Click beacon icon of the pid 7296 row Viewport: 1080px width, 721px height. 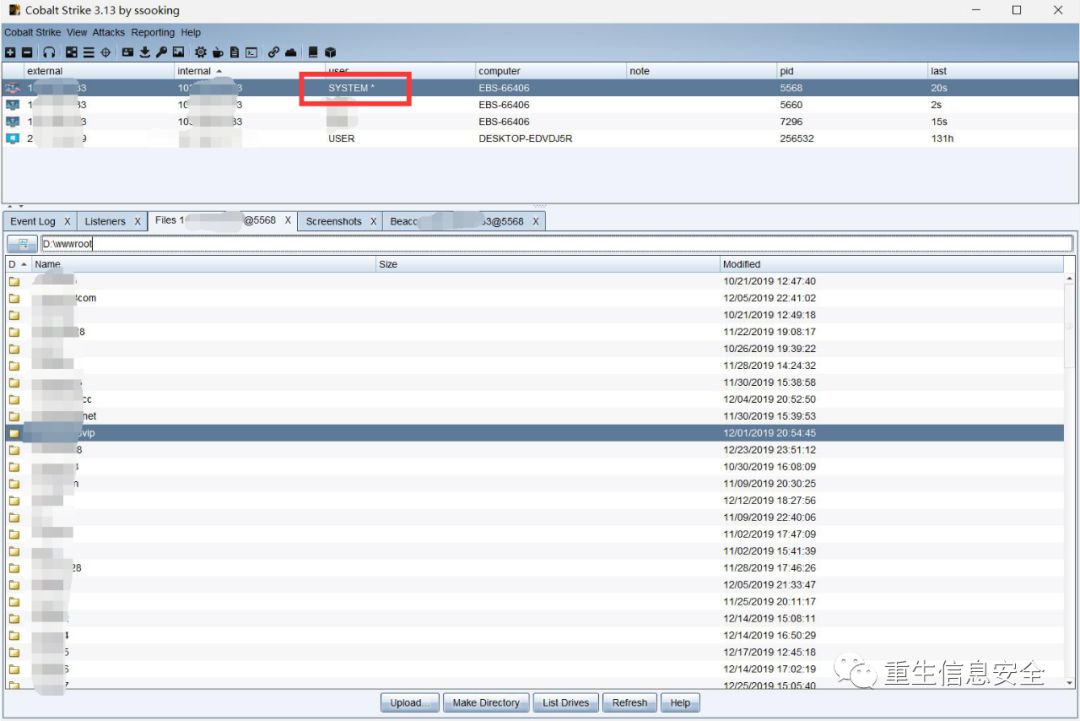click(12, 122)
